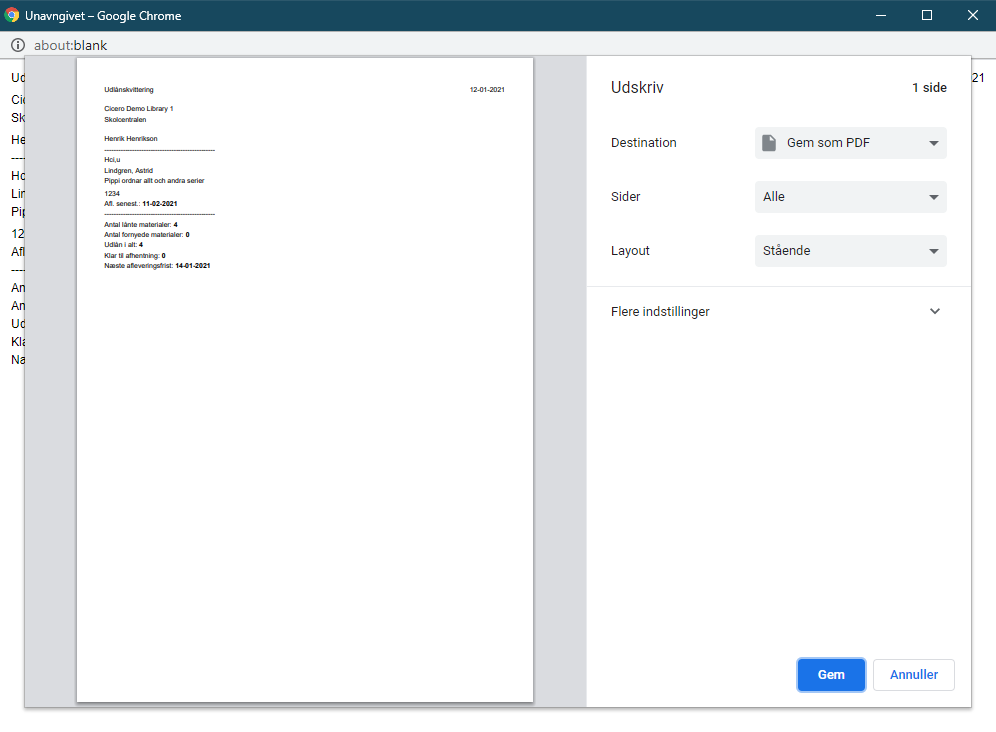Click the date '12-01-2021' in preview
The height and width of the screenshot is (732, 996).
click(487, 90)
